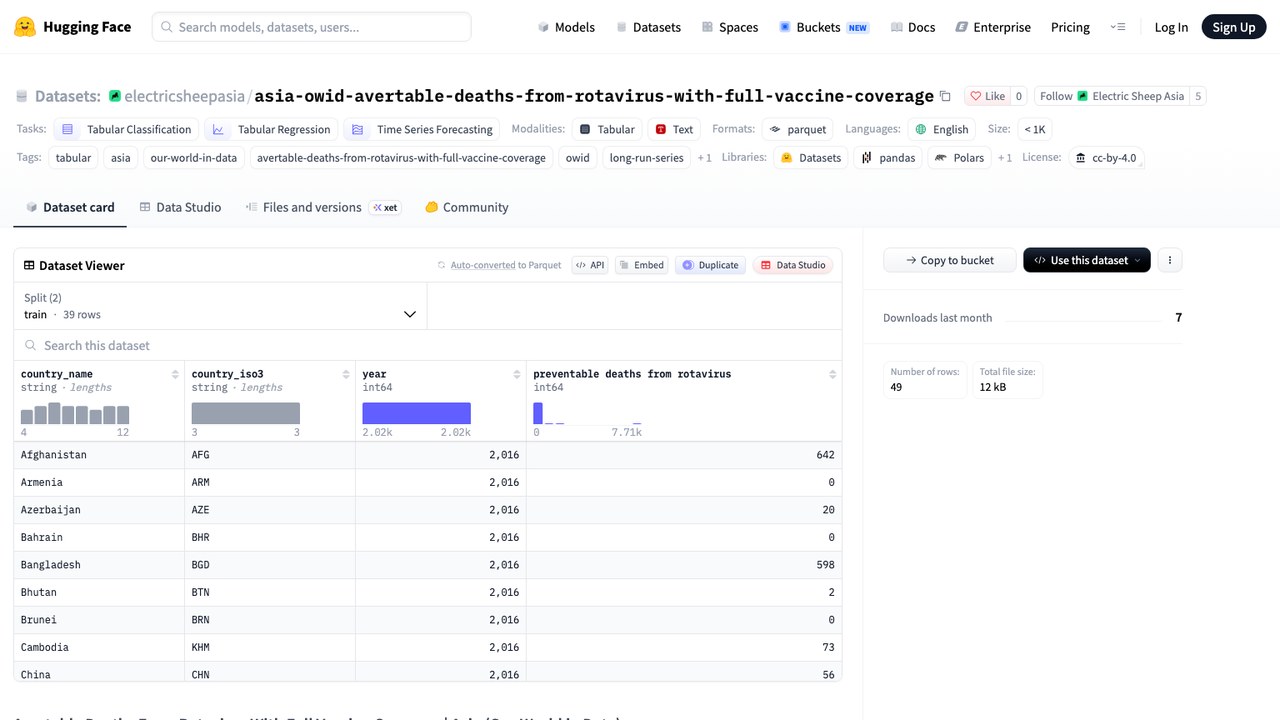Click the year histogram bar
This screenshot has width=1280, height=720.
point(416,413)
